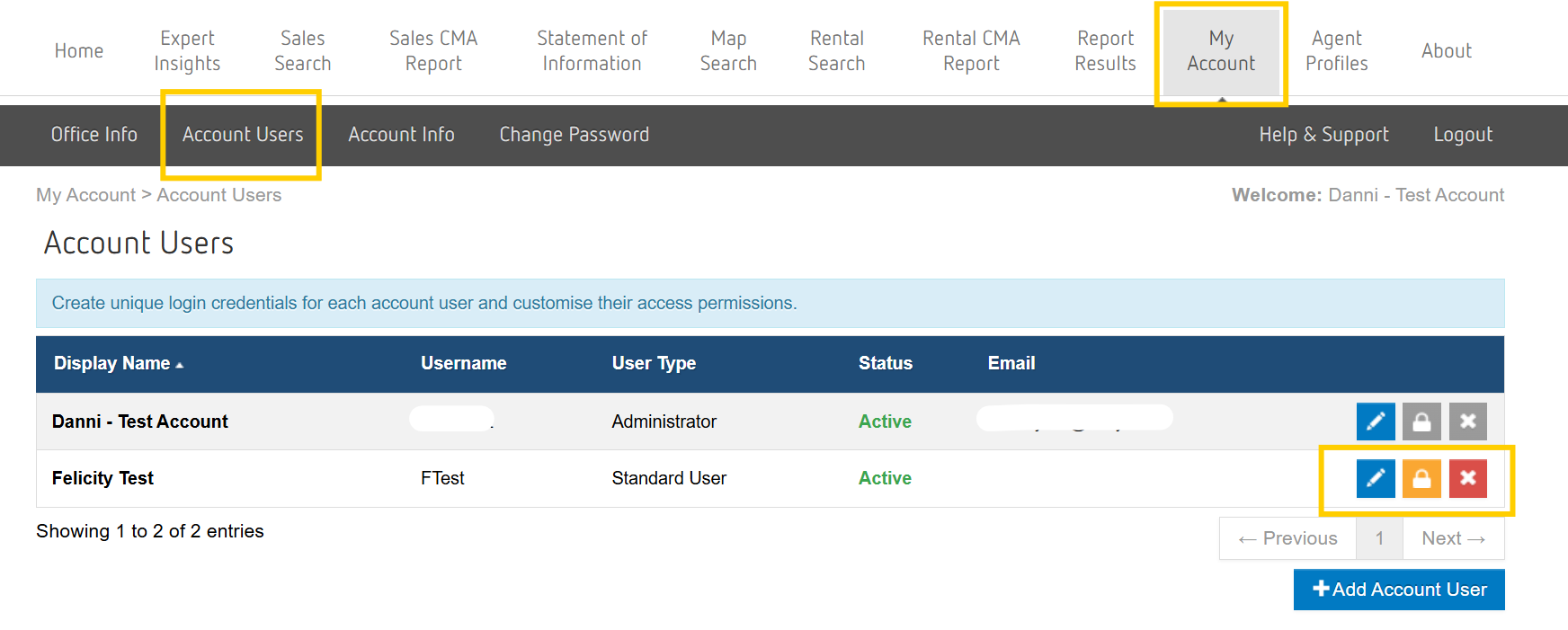
Task: Sort users by Status column
Action: (x=885, y=364)
